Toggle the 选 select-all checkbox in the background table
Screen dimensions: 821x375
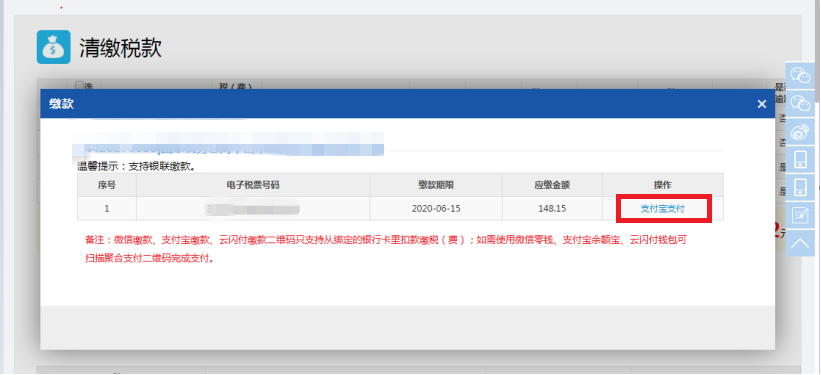point(79,85)
